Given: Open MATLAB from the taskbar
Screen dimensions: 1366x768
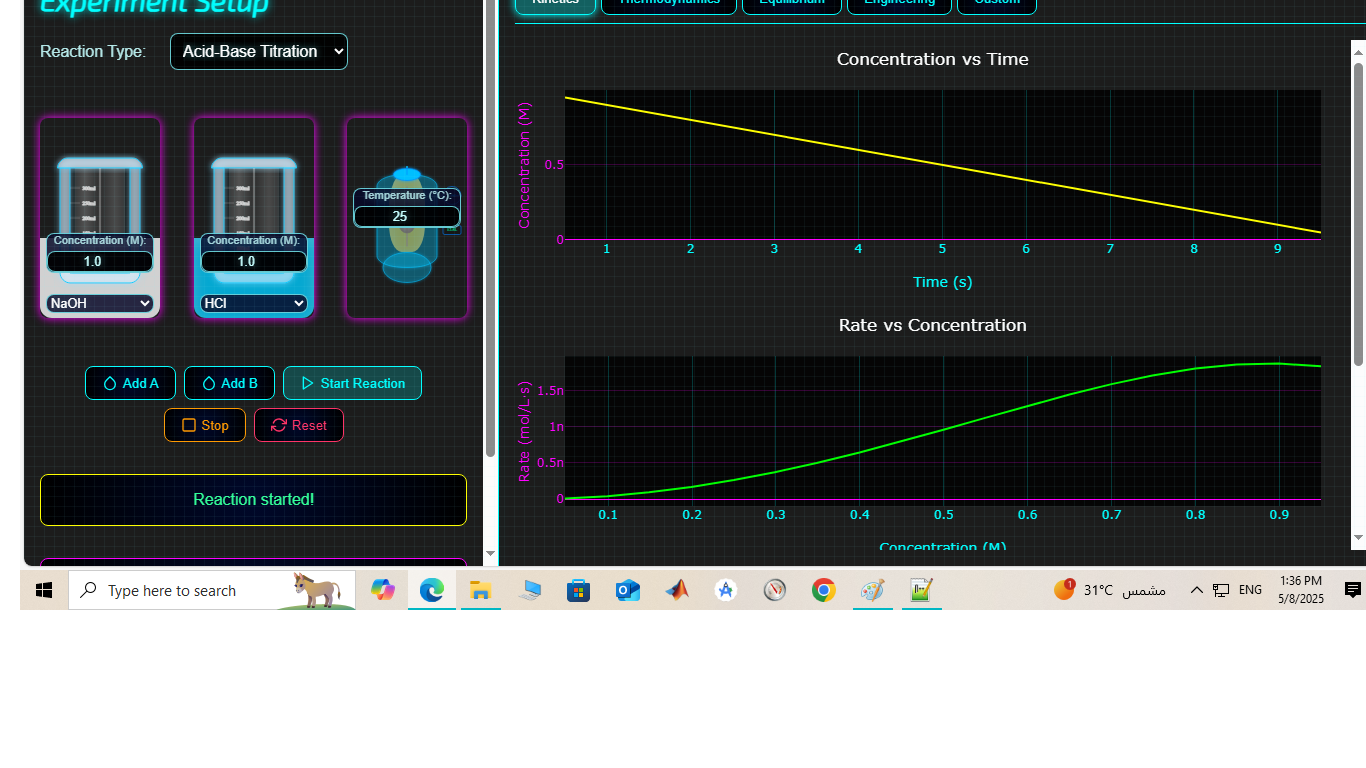Looking at the screenshot, I should point(677,590).
